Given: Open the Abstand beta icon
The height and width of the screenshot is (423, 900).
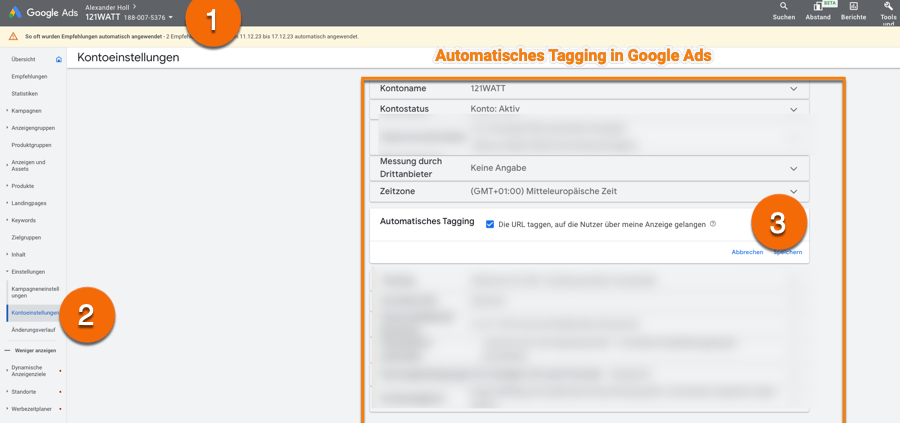Looking at the screenshot, I should coord(818,7).
